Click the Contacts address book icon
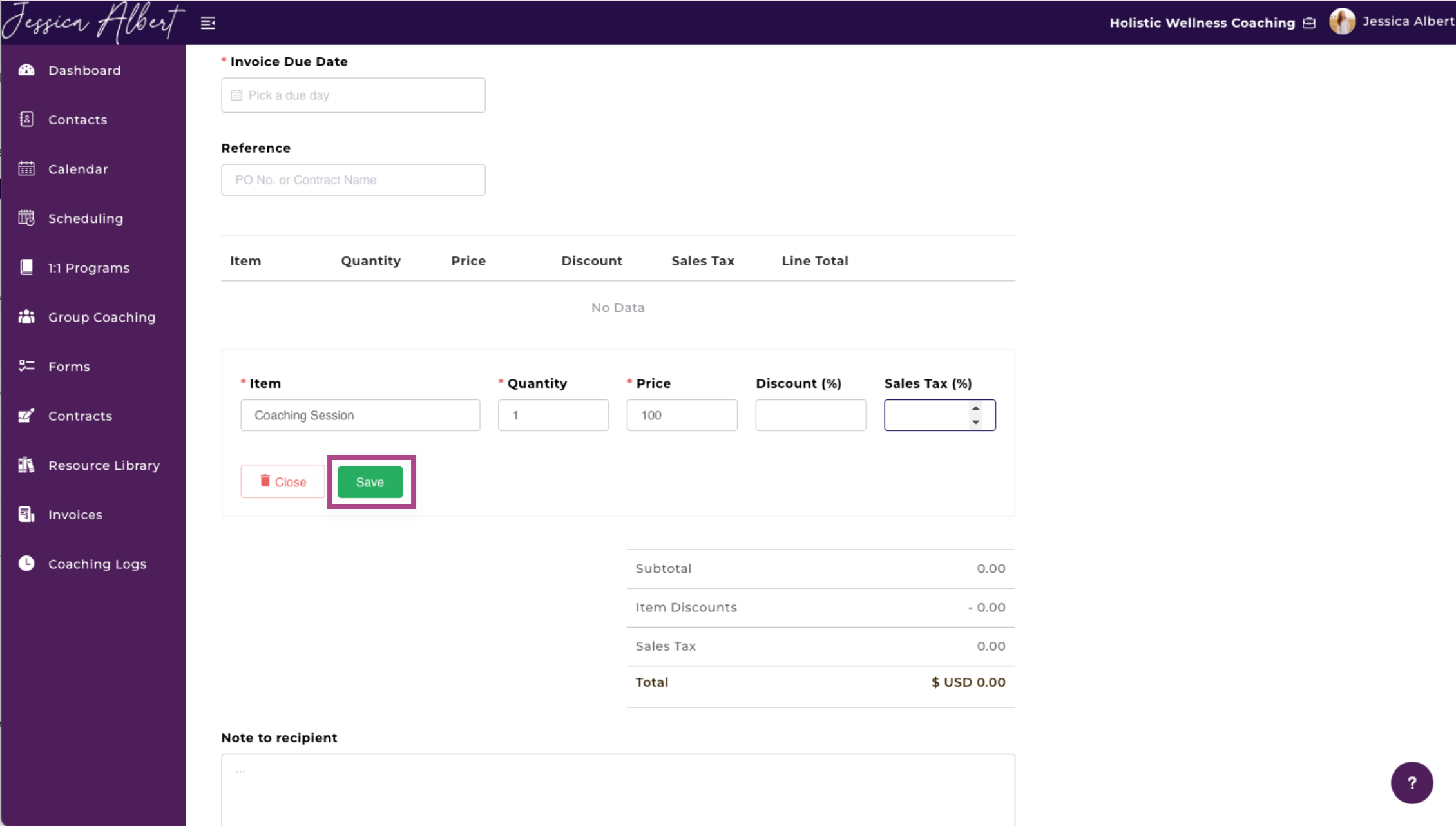The height and width of the screenshot is (826, 1456). tap(26, 119)
